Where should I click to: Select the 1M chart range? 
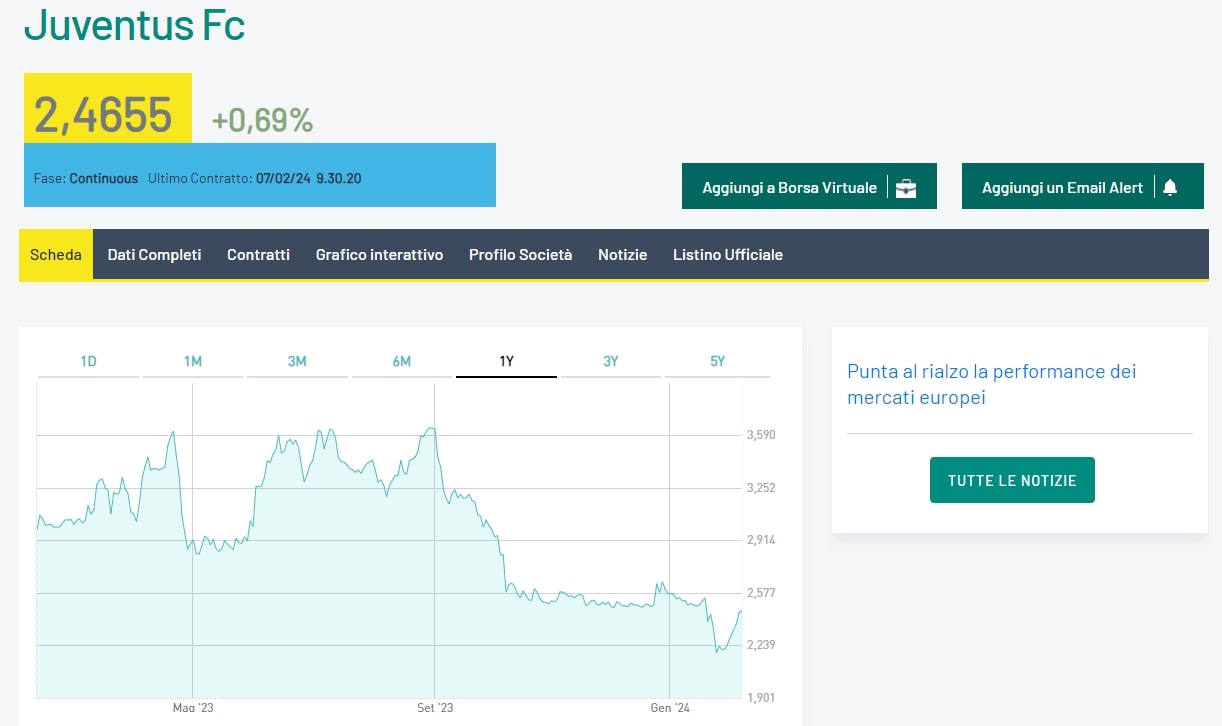[x=193, y=361]
